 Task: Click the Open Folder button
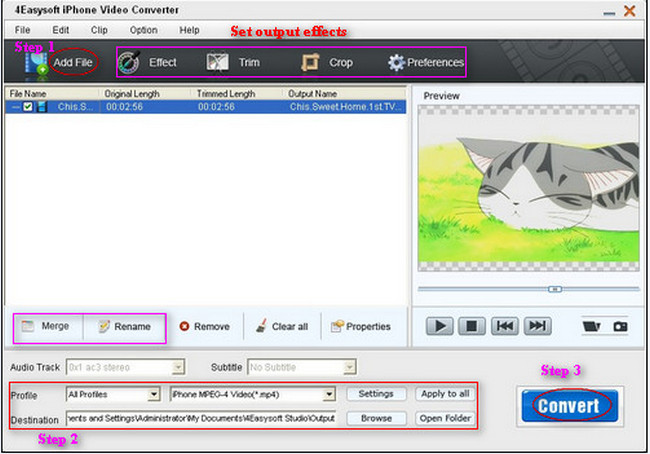[x=445, y=418]
